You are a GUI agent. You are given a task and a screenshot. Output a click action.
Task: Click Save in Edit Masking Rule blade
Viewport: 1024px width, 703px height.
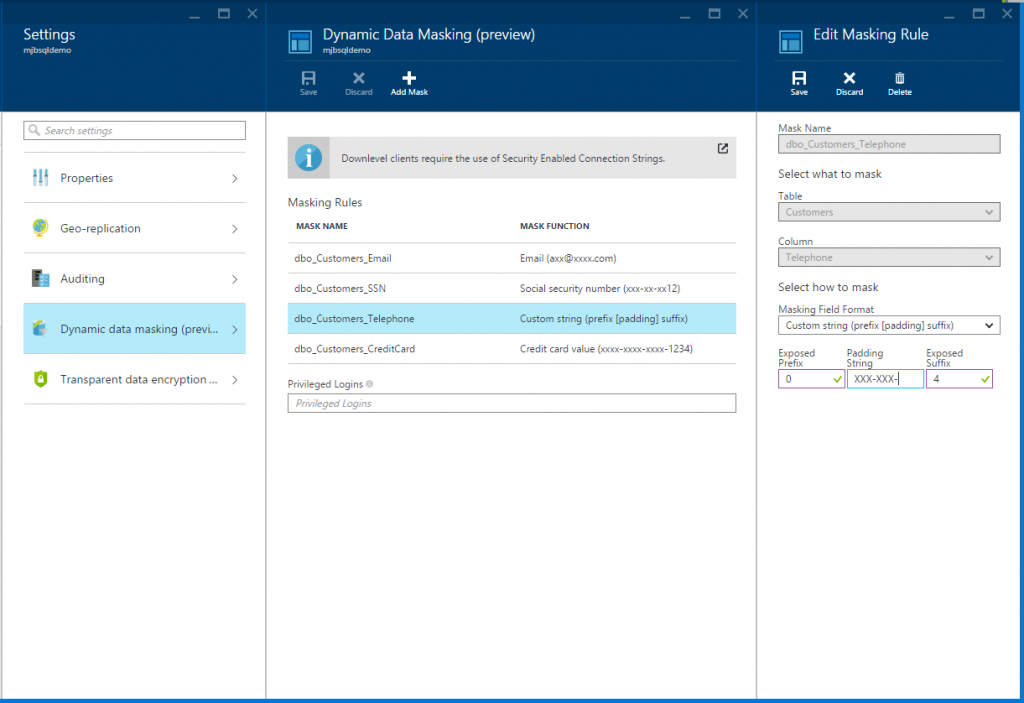point(798,82)
